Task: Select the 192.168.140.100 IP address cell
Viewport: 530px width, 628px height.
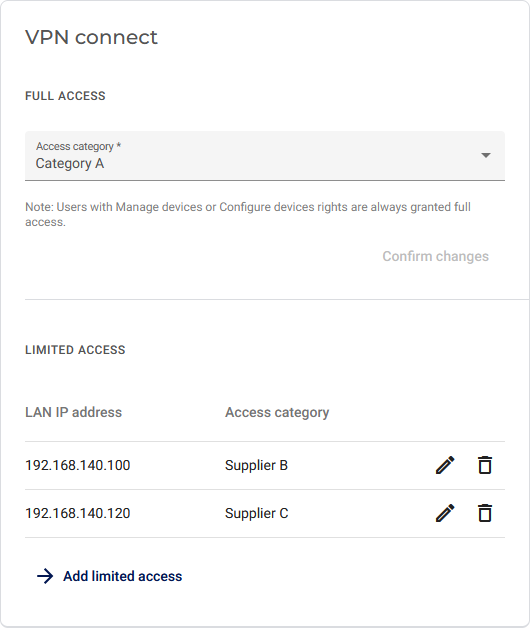Action: click(78, 465)
